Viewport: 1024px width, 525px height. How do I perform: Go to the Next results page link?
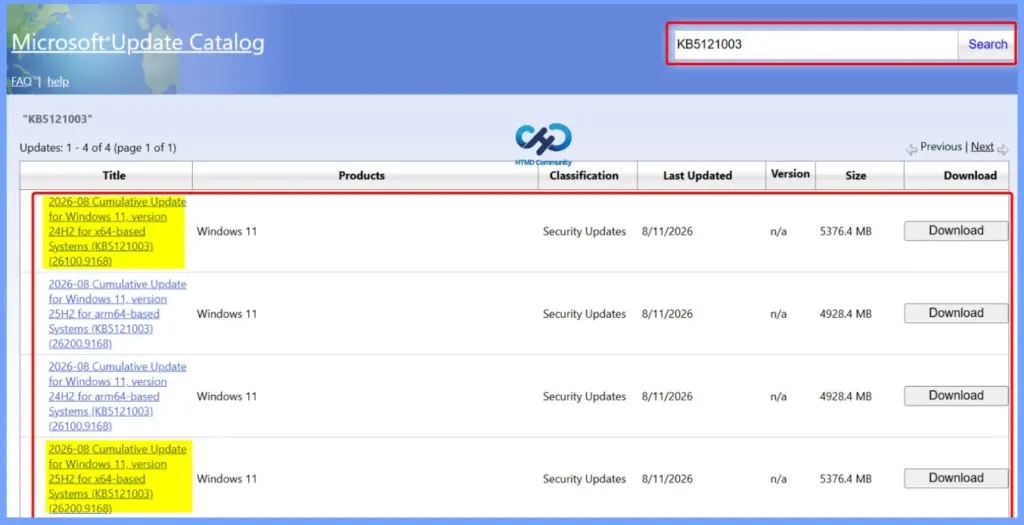(x=982, y=147)
